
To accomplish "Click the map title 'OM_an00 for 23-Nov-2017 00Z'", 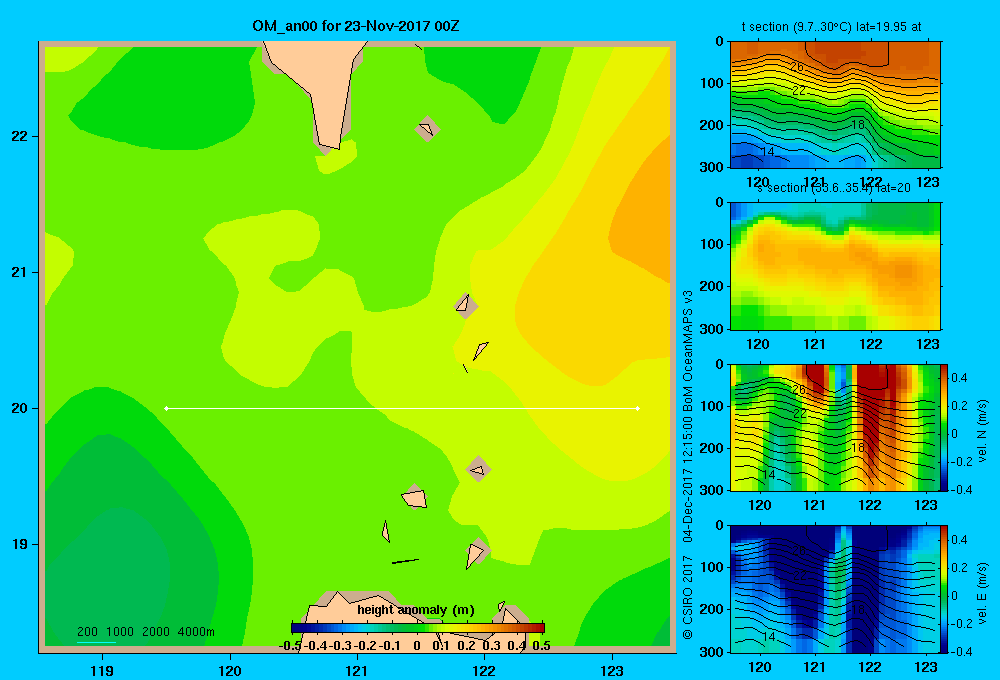I will (356, 26).
